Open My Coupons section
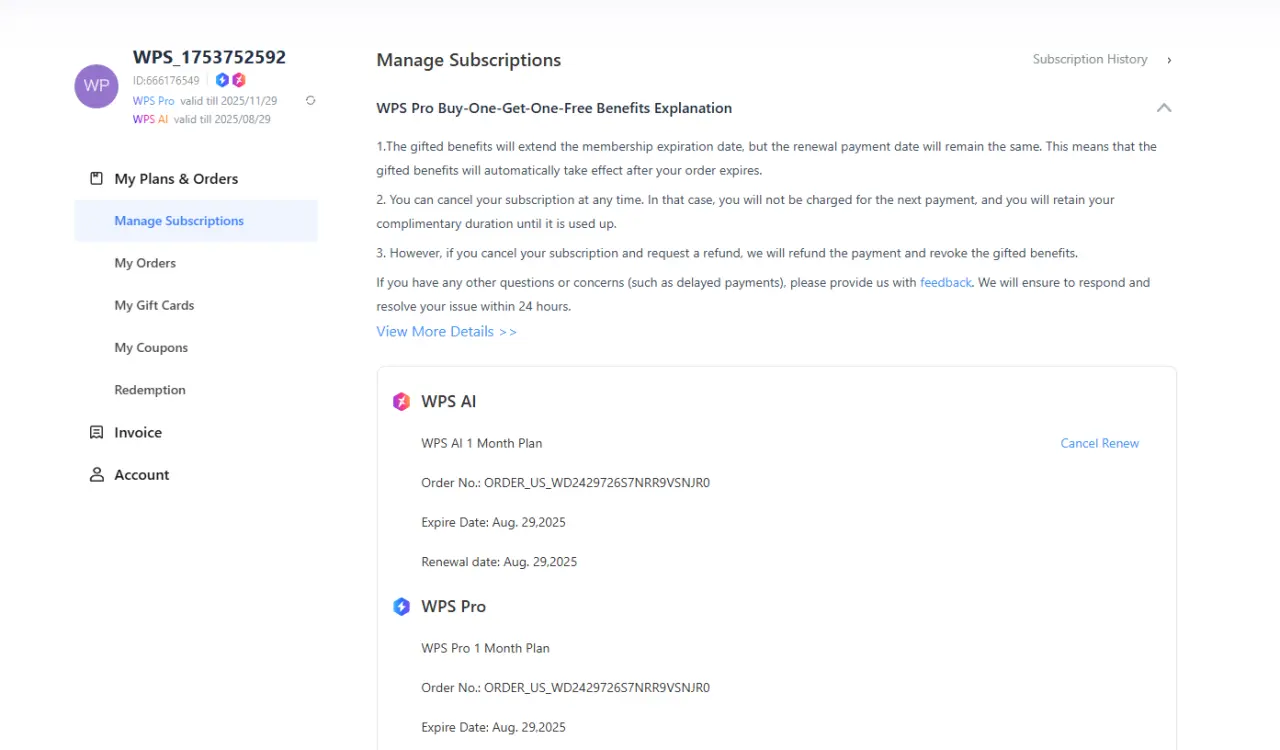The height and width of the screenshot is (750, 1280). (151, 347)
